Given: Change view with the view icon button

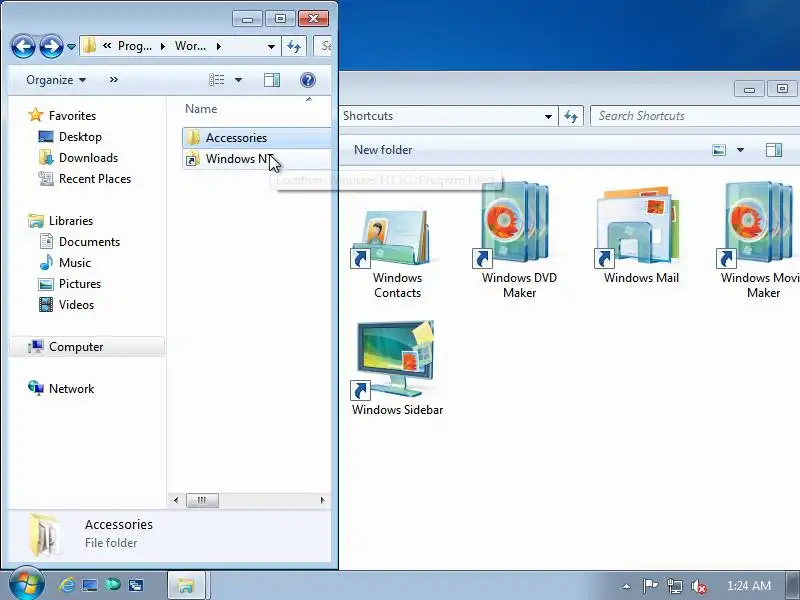Looking at the screenshot, I should coord(217,80).
